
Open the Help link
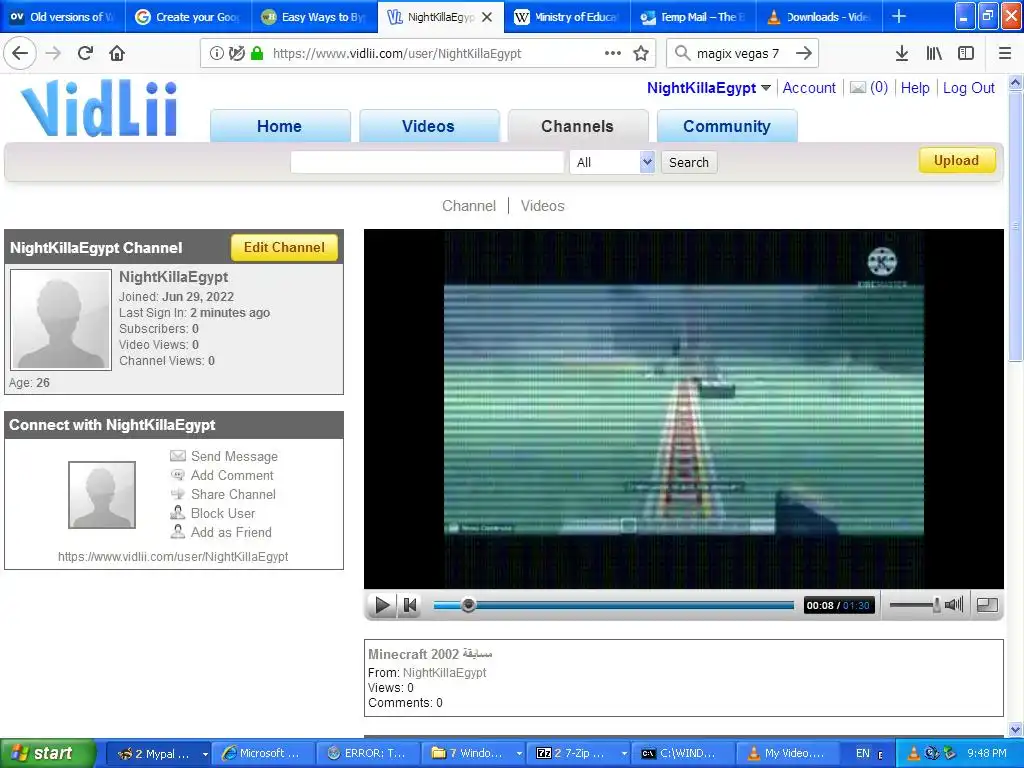pos(915,88)
